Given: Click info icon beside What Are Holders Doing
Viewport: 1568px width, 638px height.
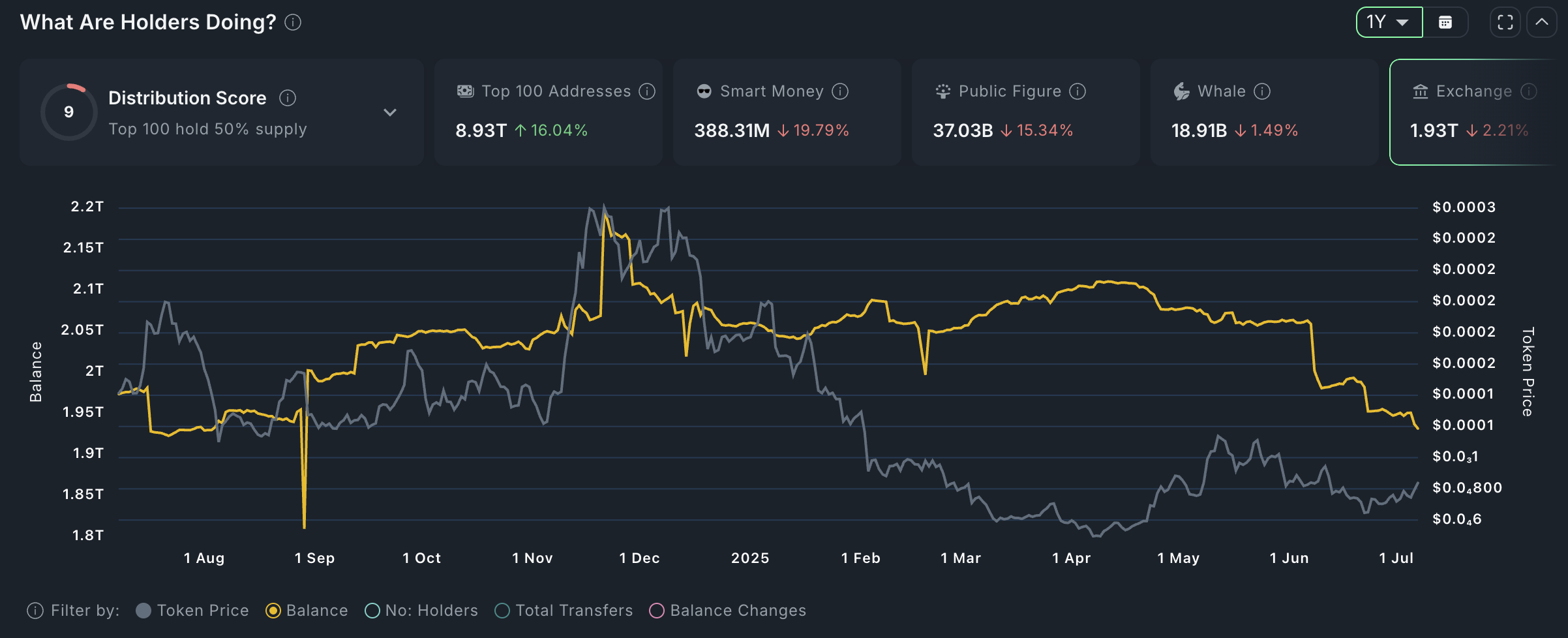Looking at the screenshot, I should click(x=293, y=23).
